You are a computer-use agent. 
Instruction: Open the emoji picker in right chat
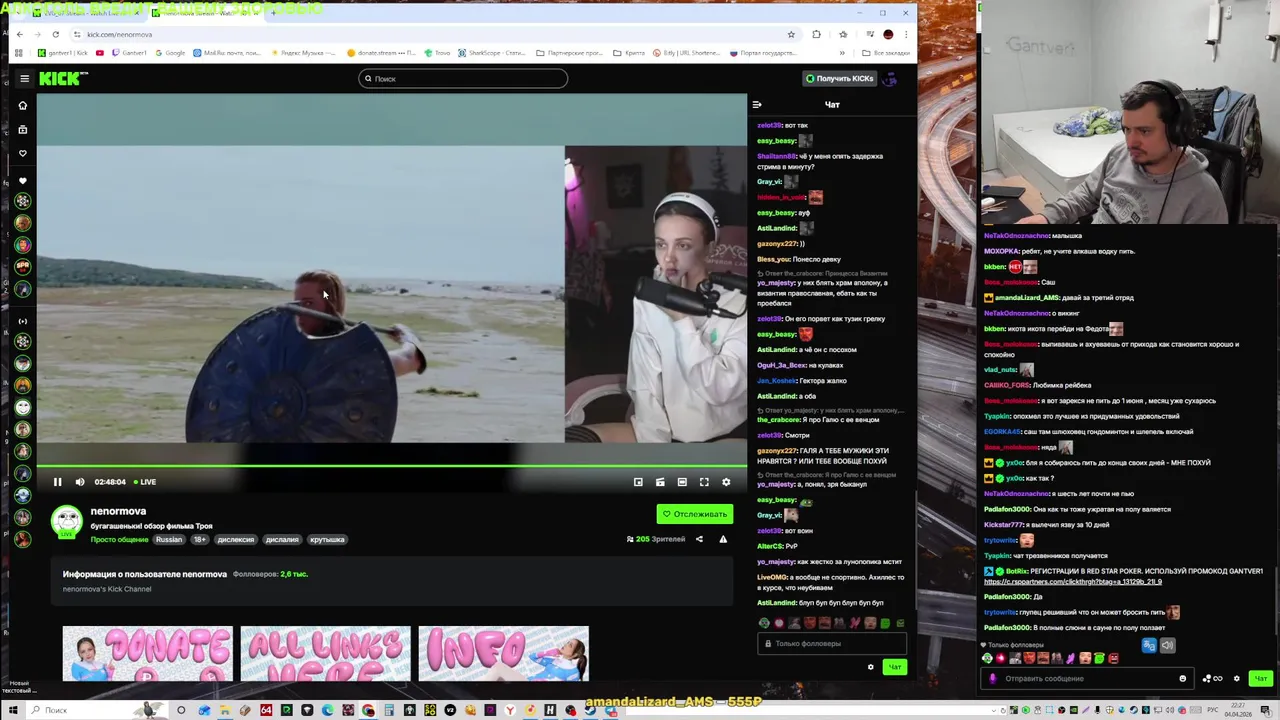[1182, 679]
